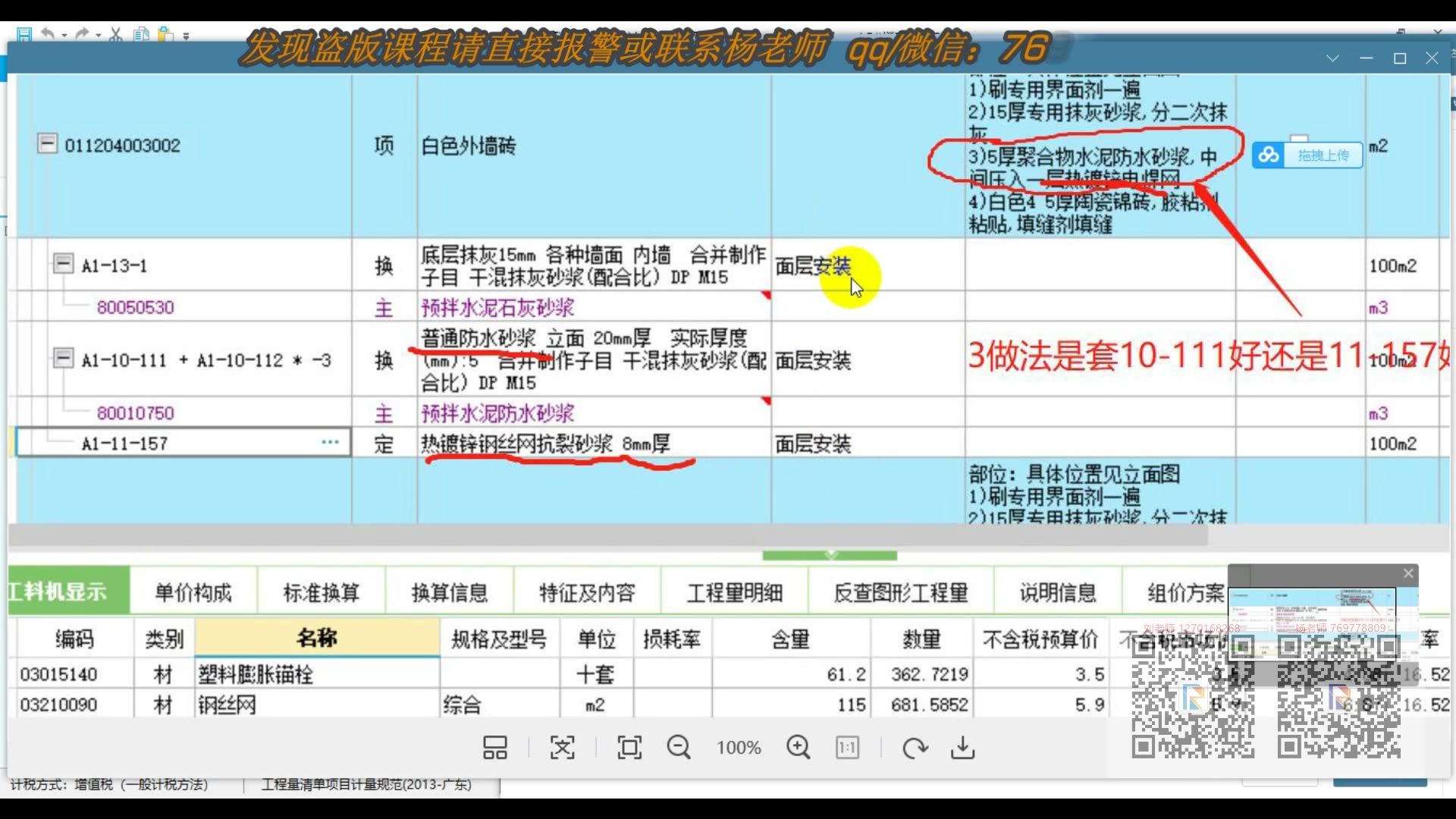Open the 说明信息 tab
The width and height of the screenshot is (1456, 819).
click(1057, 592)
